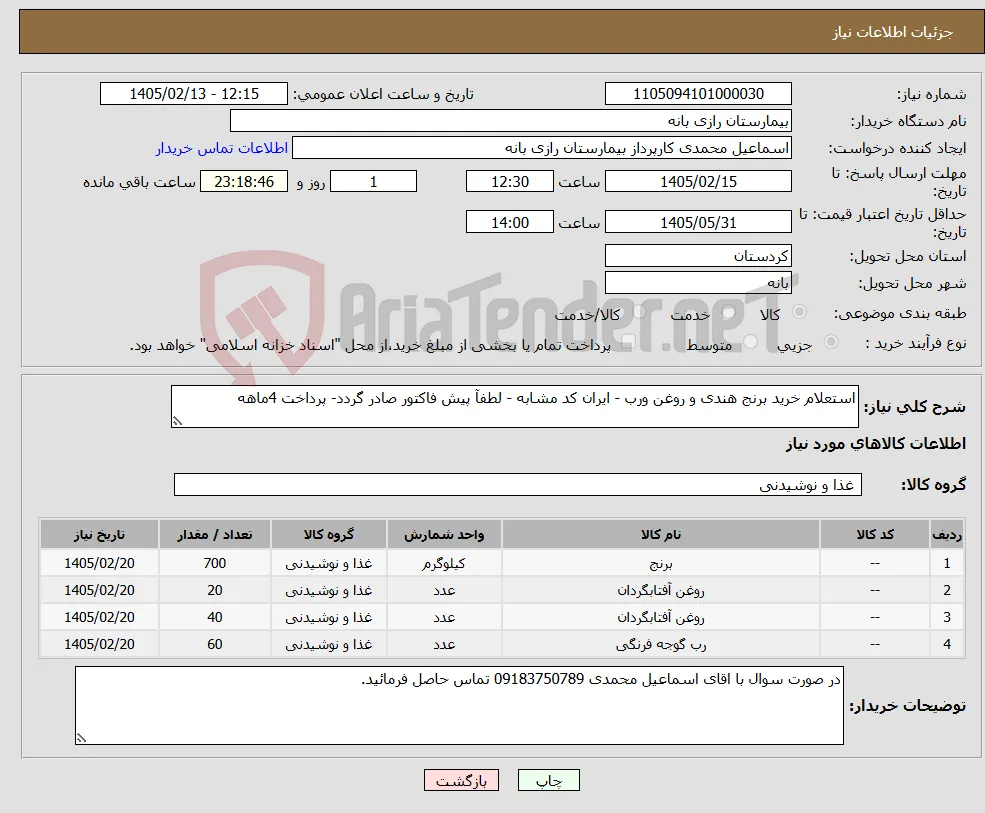This screenshot has height=813, width=985.
Task: Click the بازگشت (back) button
Action: [x=461, y=780]
